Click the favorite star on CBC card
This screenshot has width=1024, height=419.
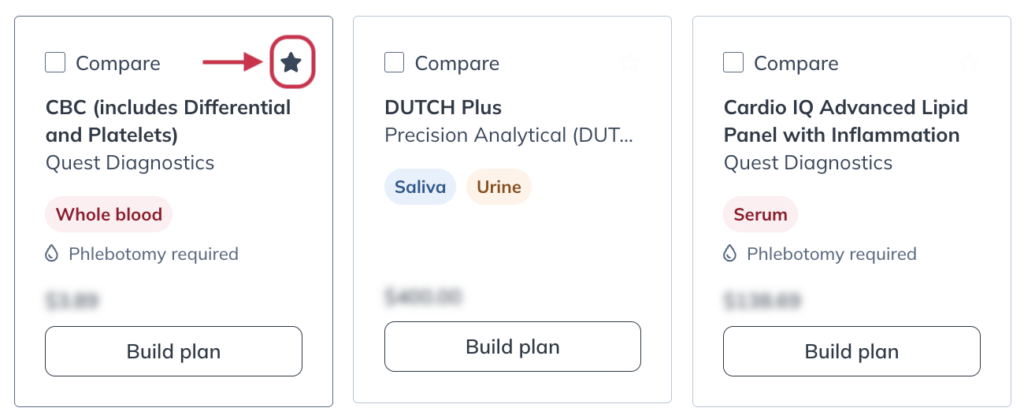[x=291, y=63]
